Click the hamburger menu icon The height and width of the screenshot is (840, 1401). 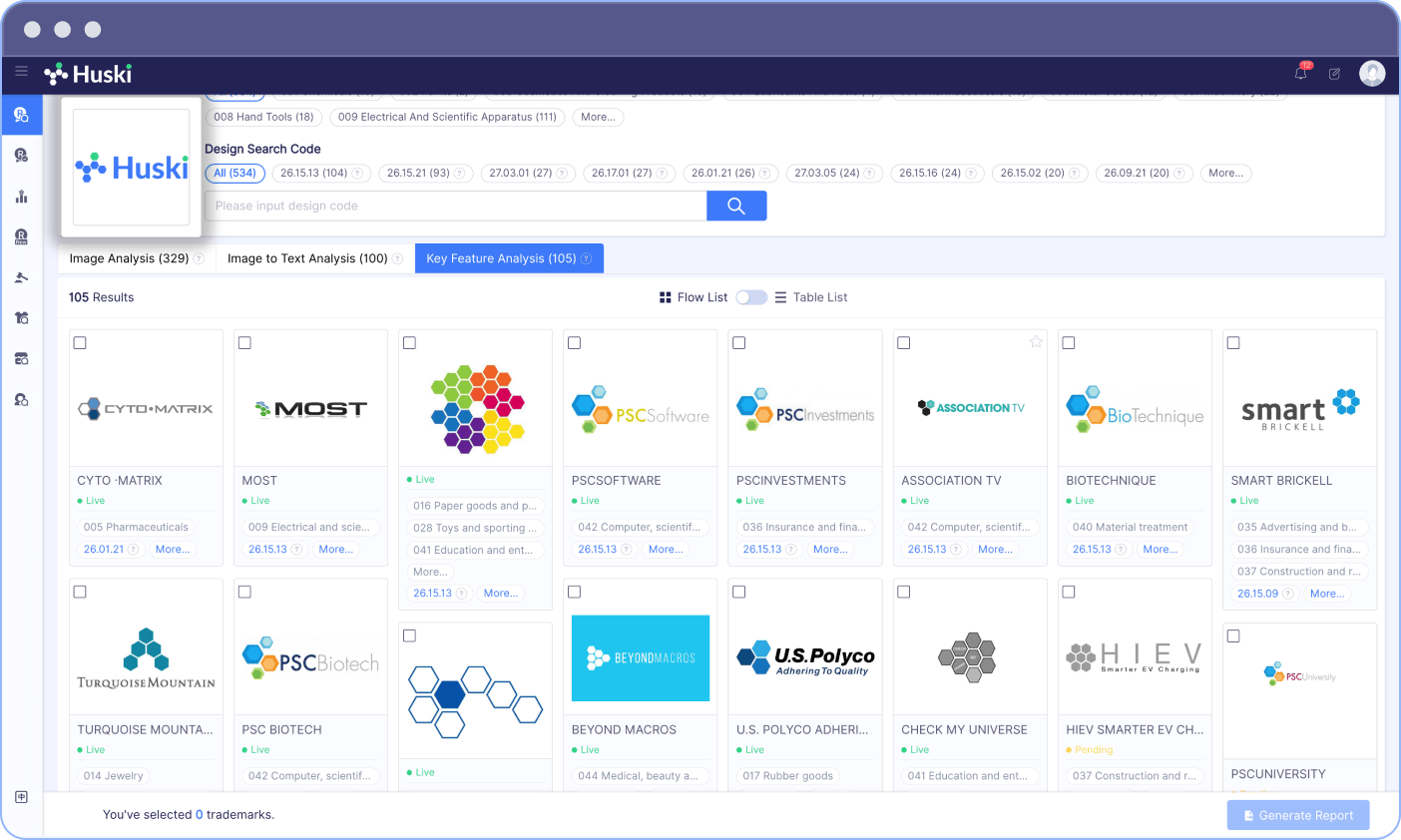pos(21,72)
